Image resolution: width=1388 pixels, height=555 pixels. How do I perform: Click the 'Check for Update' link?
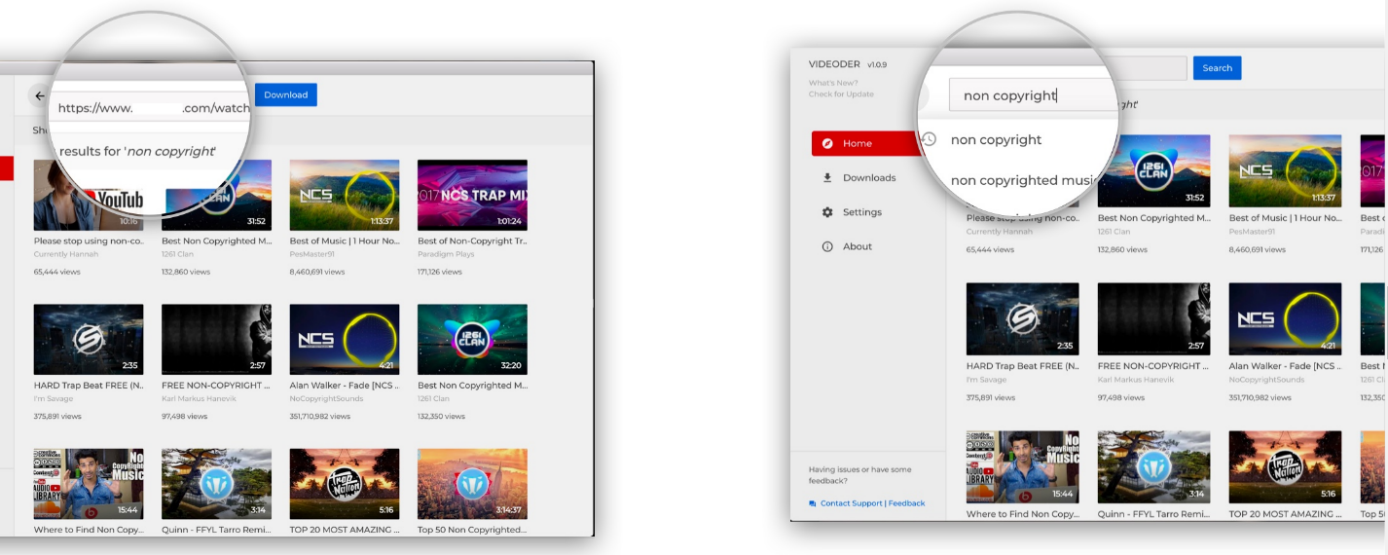(841, 94)
